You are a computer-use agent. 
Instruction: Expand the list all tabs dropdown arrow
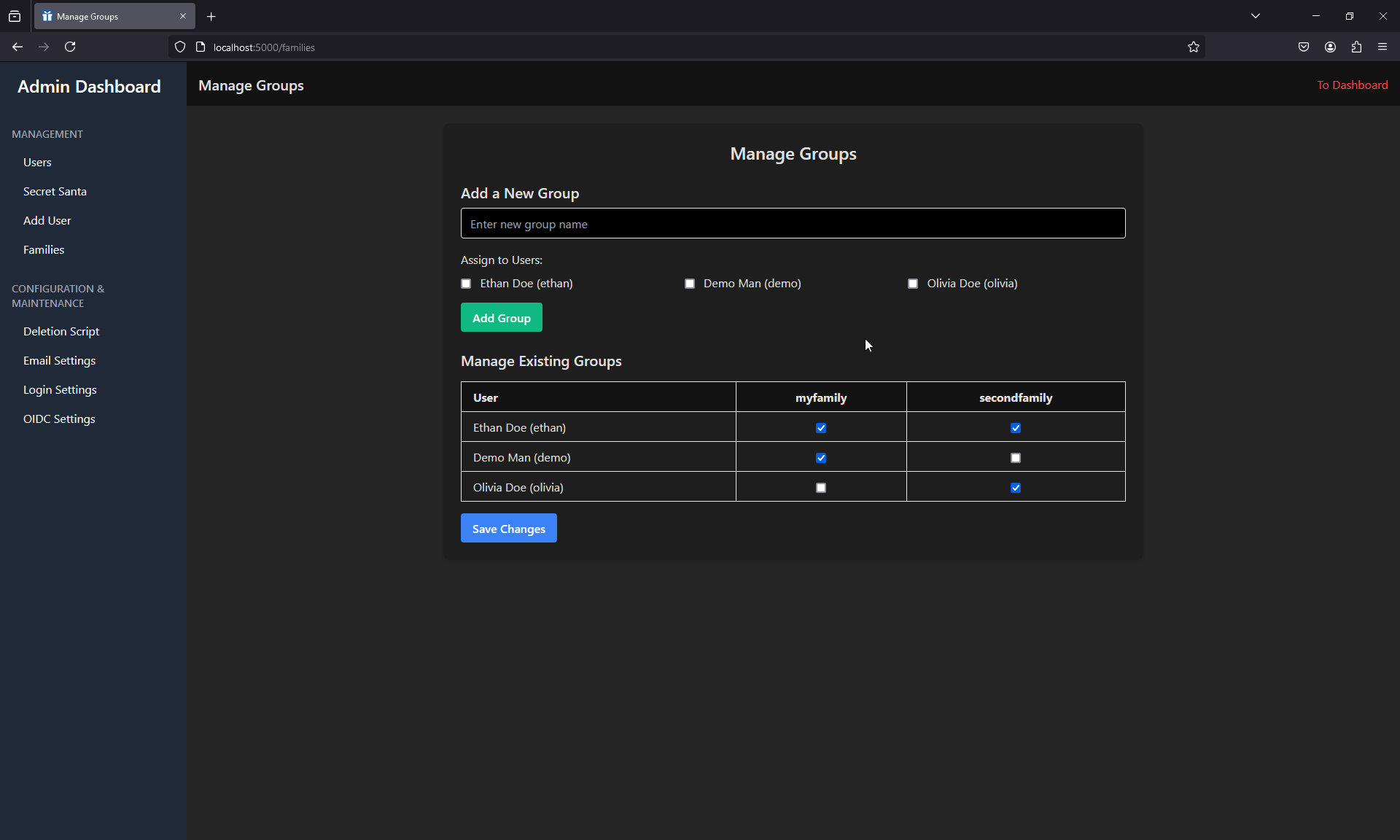point(1256,16)
